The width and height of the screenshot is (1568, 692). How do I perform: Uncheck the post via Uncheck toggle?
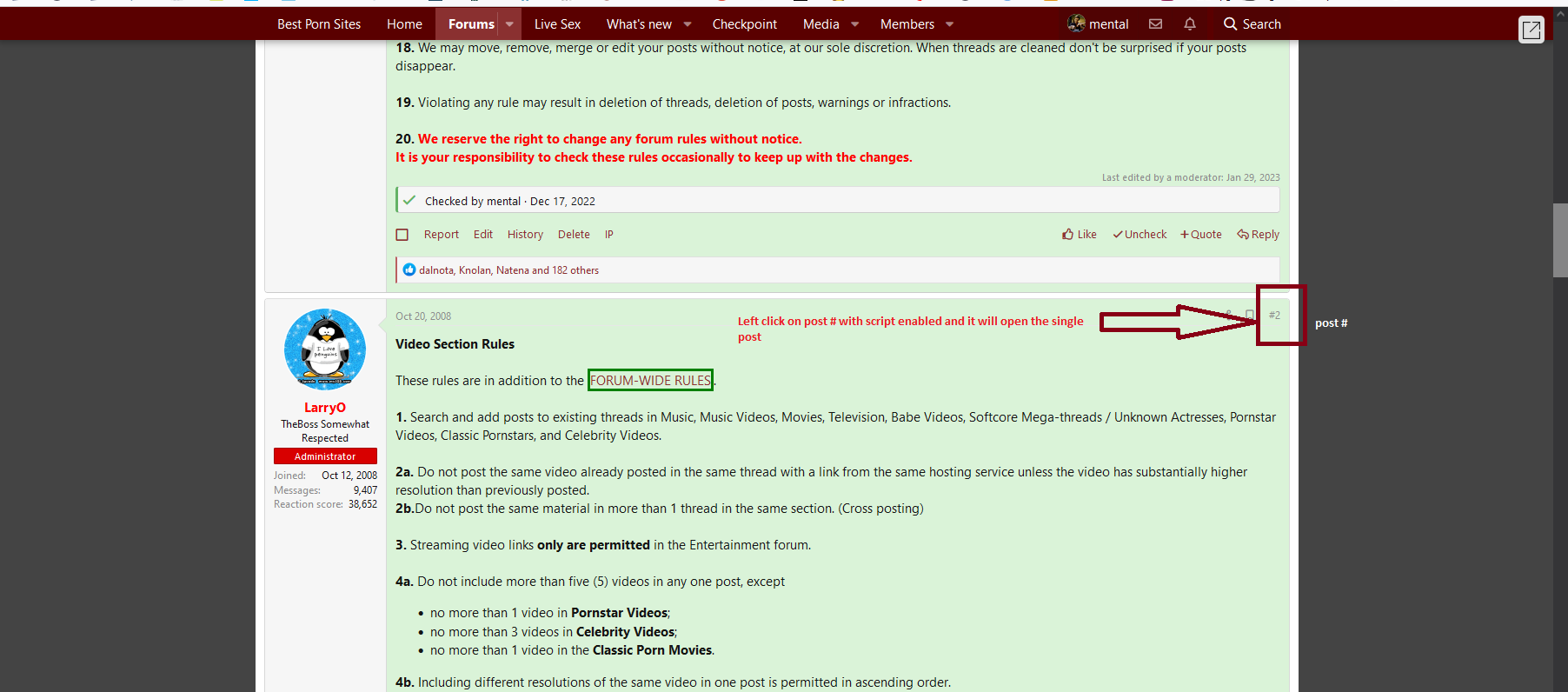coord(1139,235)
